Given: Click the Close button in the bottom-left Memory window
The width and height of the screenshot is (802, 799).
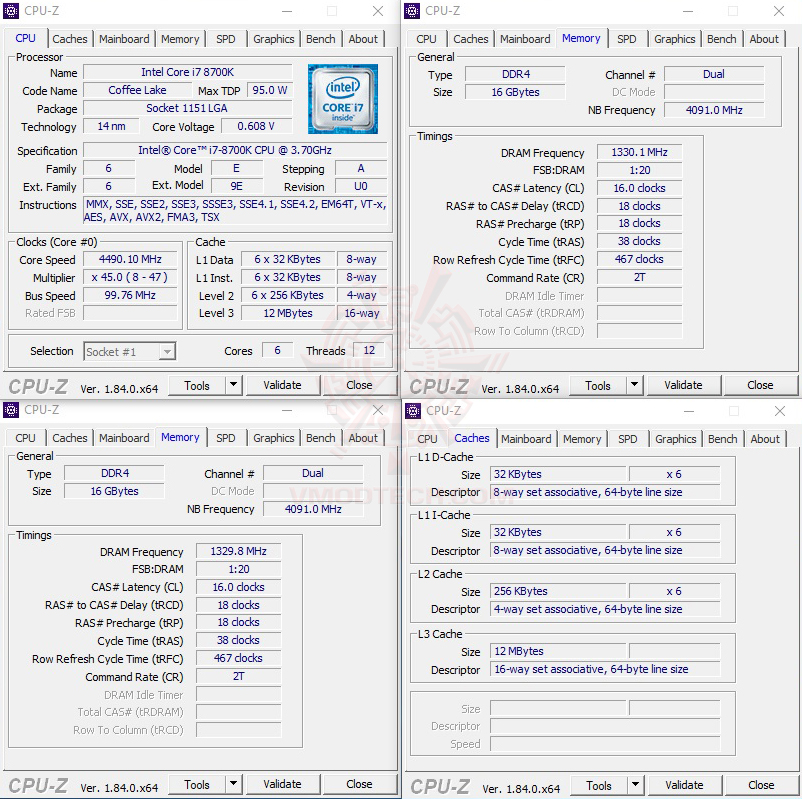Looking at the screenshot, I should pyautogui.click(x=359, y=784).
